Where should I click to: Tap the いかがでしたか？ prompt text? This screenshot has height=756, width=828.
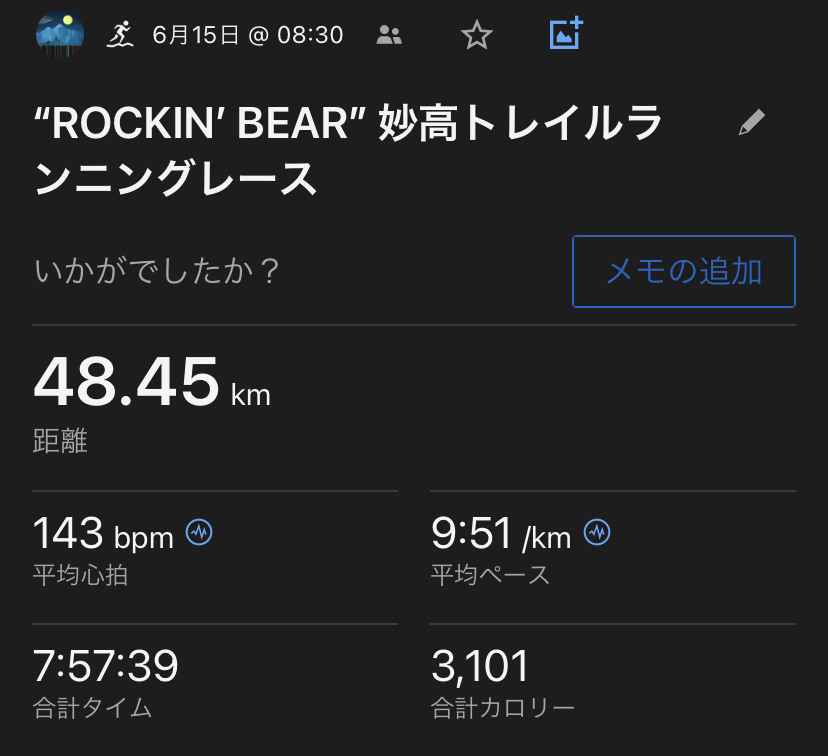[x=157, y=272]
